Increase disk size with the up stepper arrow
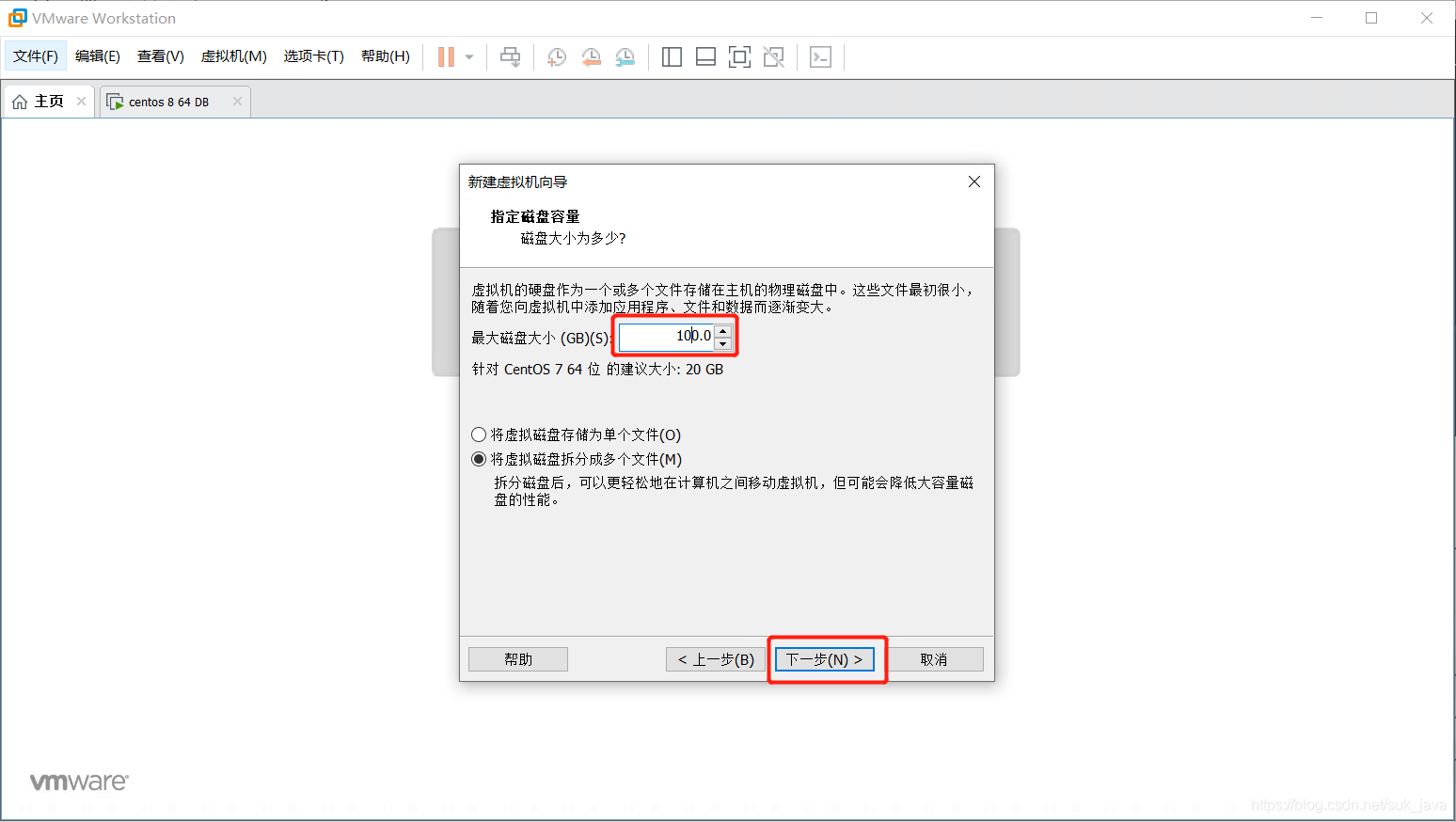1456x822 pixels. pyautogui.click(x=724, y=331)
